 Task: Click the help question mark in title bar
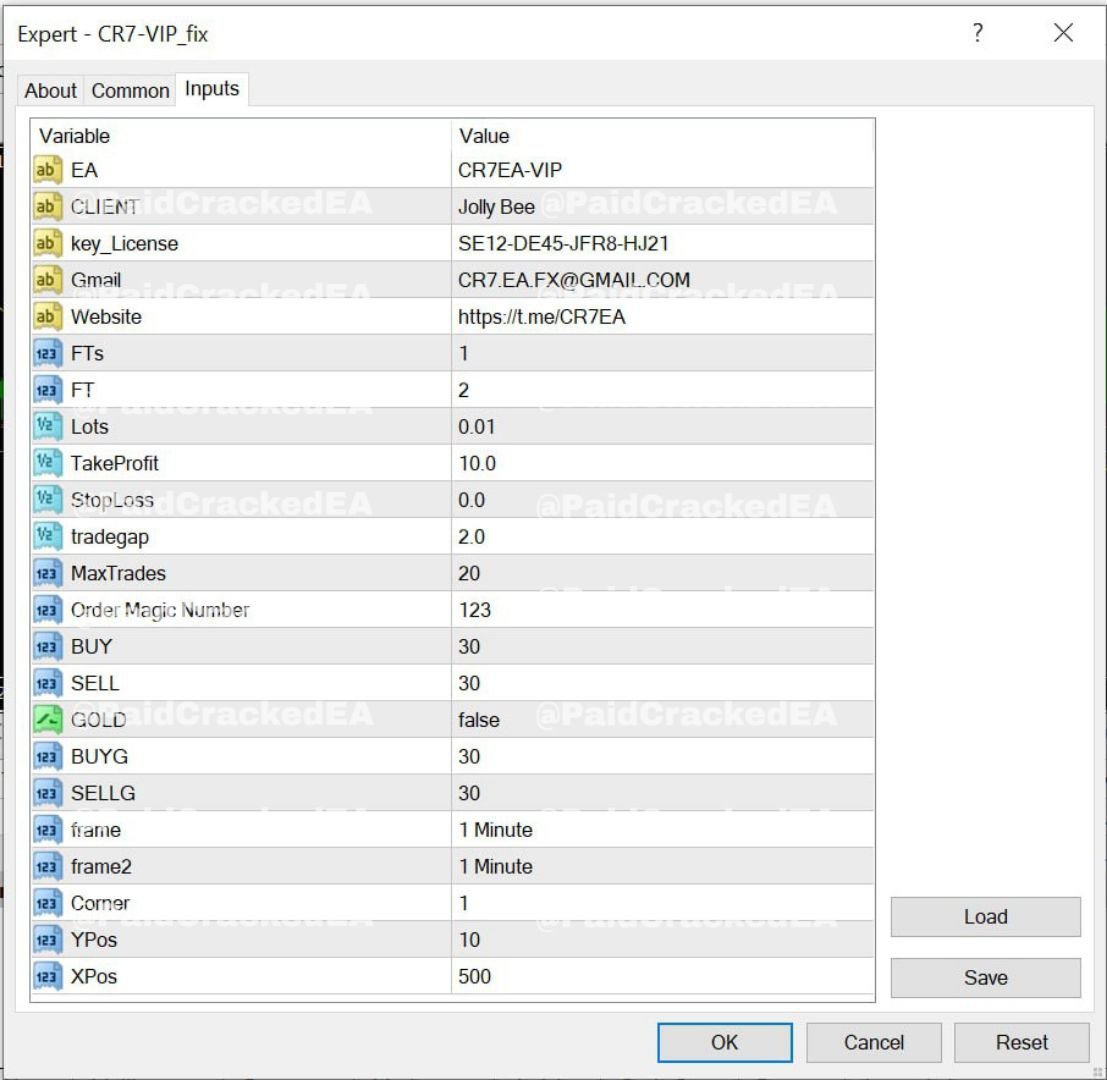(x=977, y=34)
